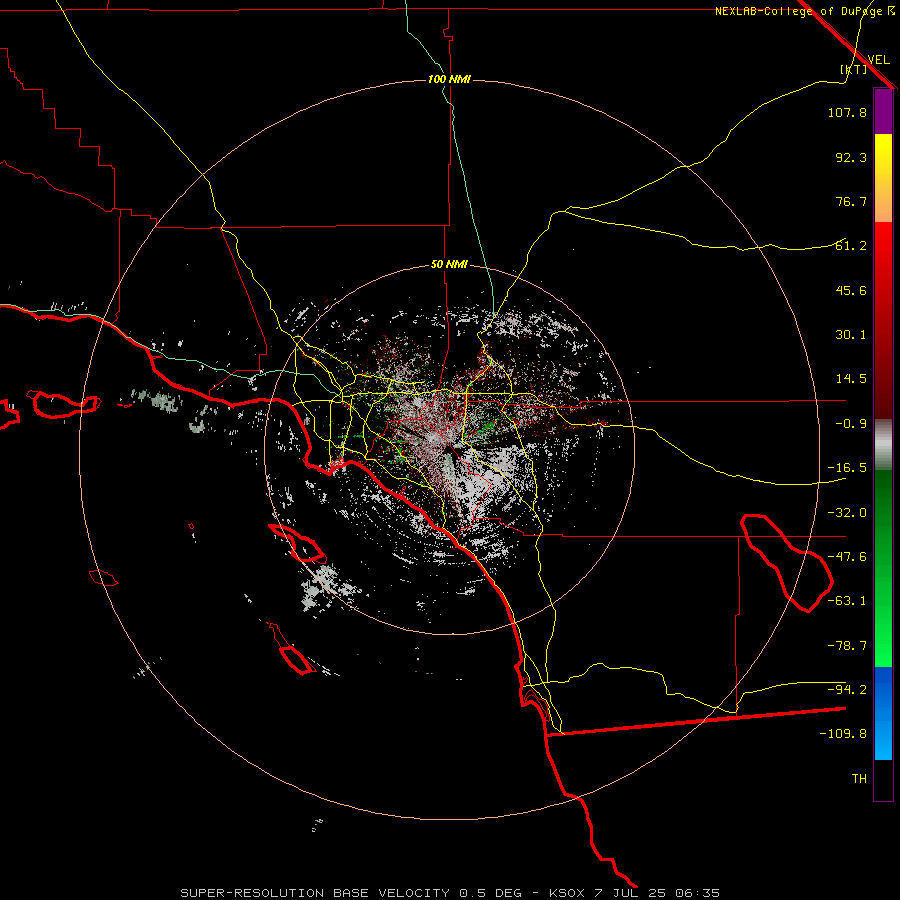This screenshot has width=900, height=900.
Task: Click the 76.7 velocity scale value
Action: coord(851,201)
